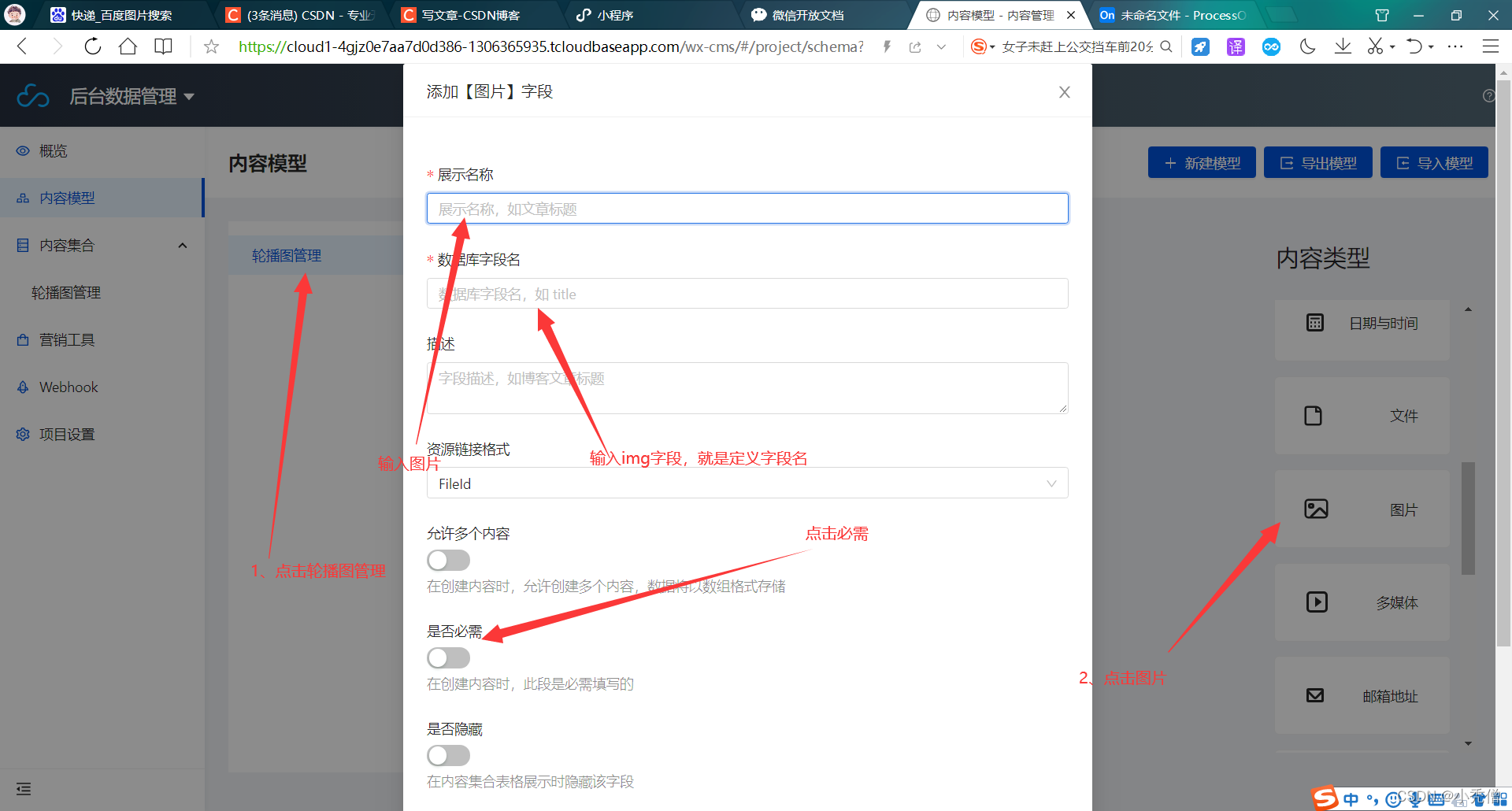Click the email envelope icon
This screenshot has width=1512, height=811.
1315,695
